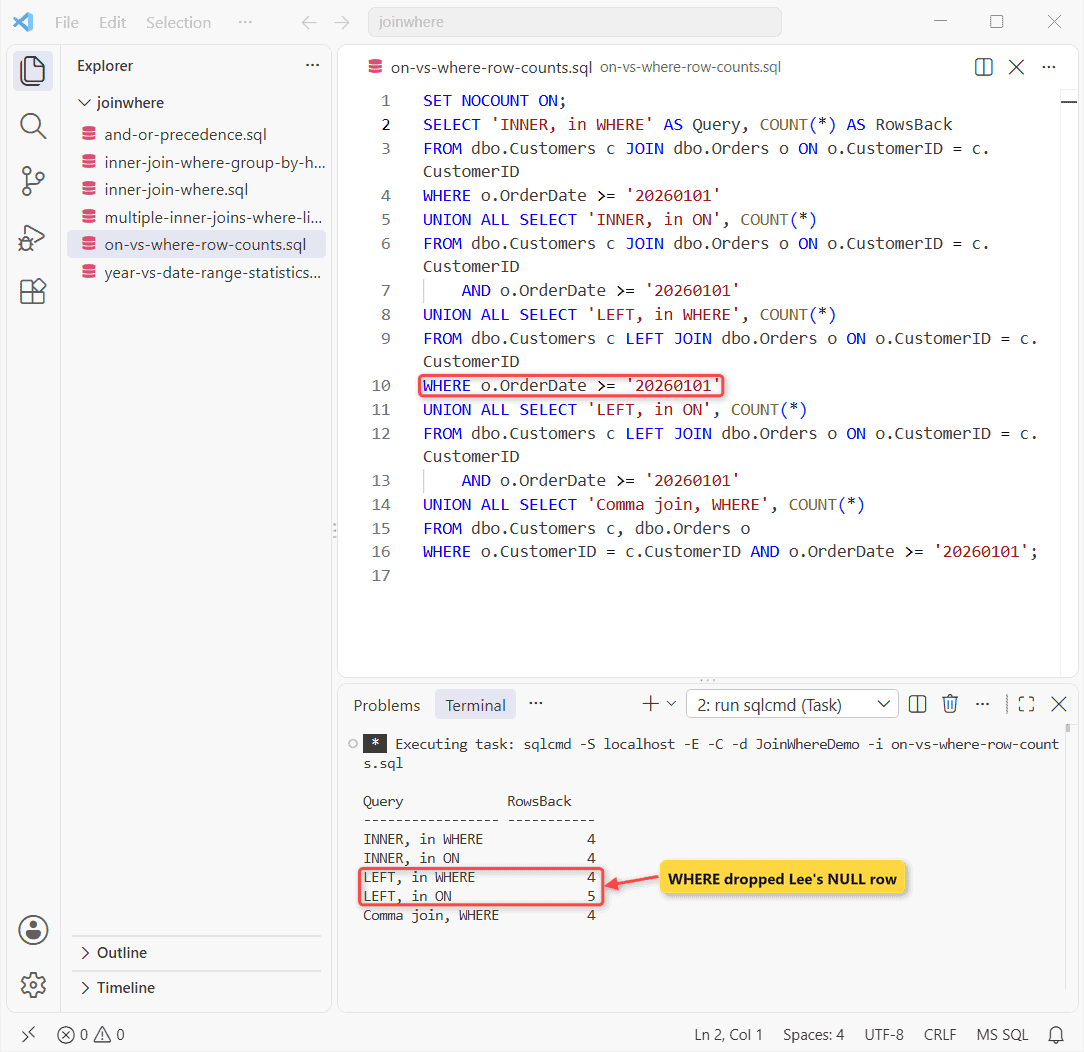Open the Edit menu
Screen dimensions: 1084x1052
click(112, 22)
